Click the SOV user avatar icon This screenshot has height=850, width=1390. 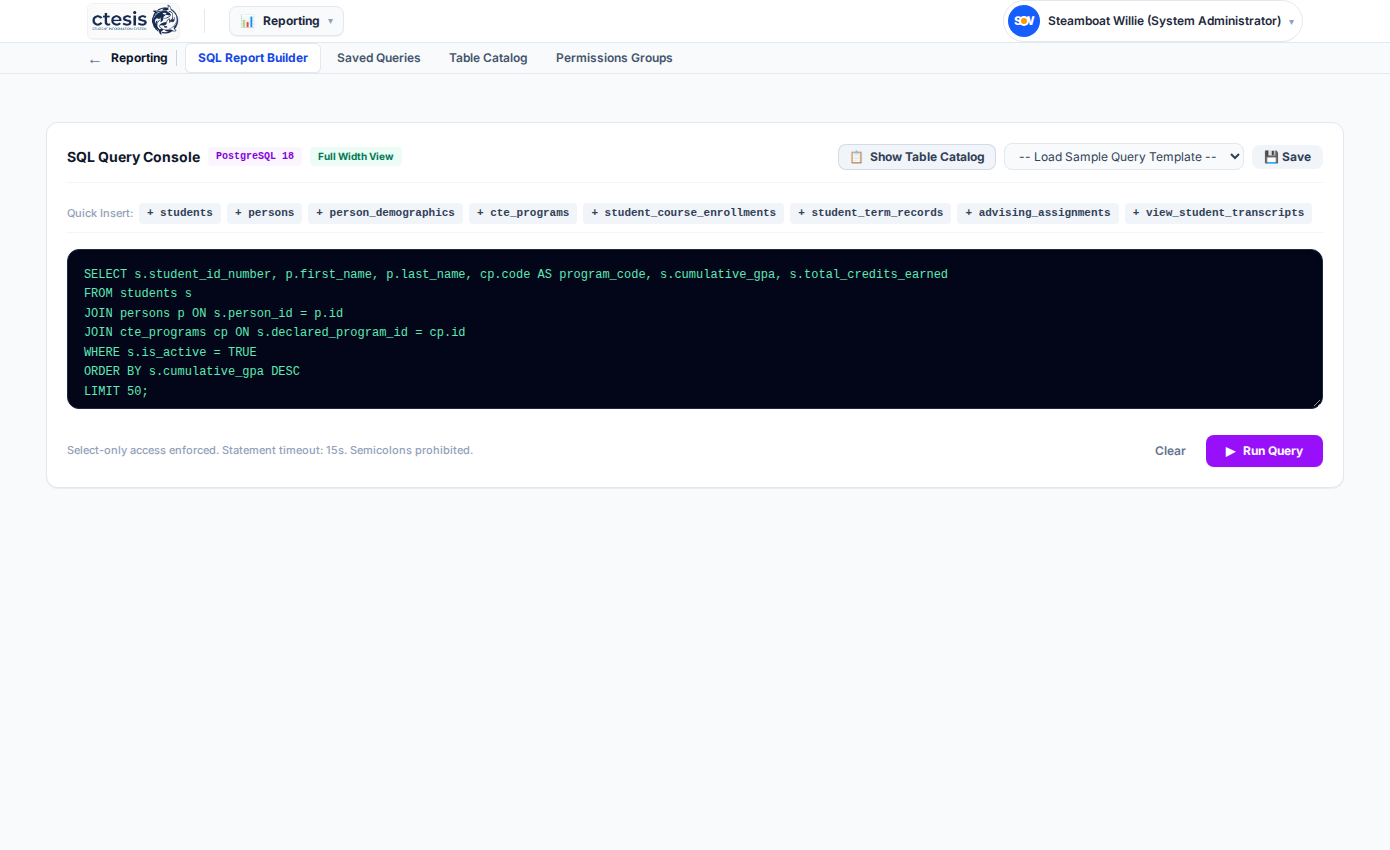(x=1023, y=21)
